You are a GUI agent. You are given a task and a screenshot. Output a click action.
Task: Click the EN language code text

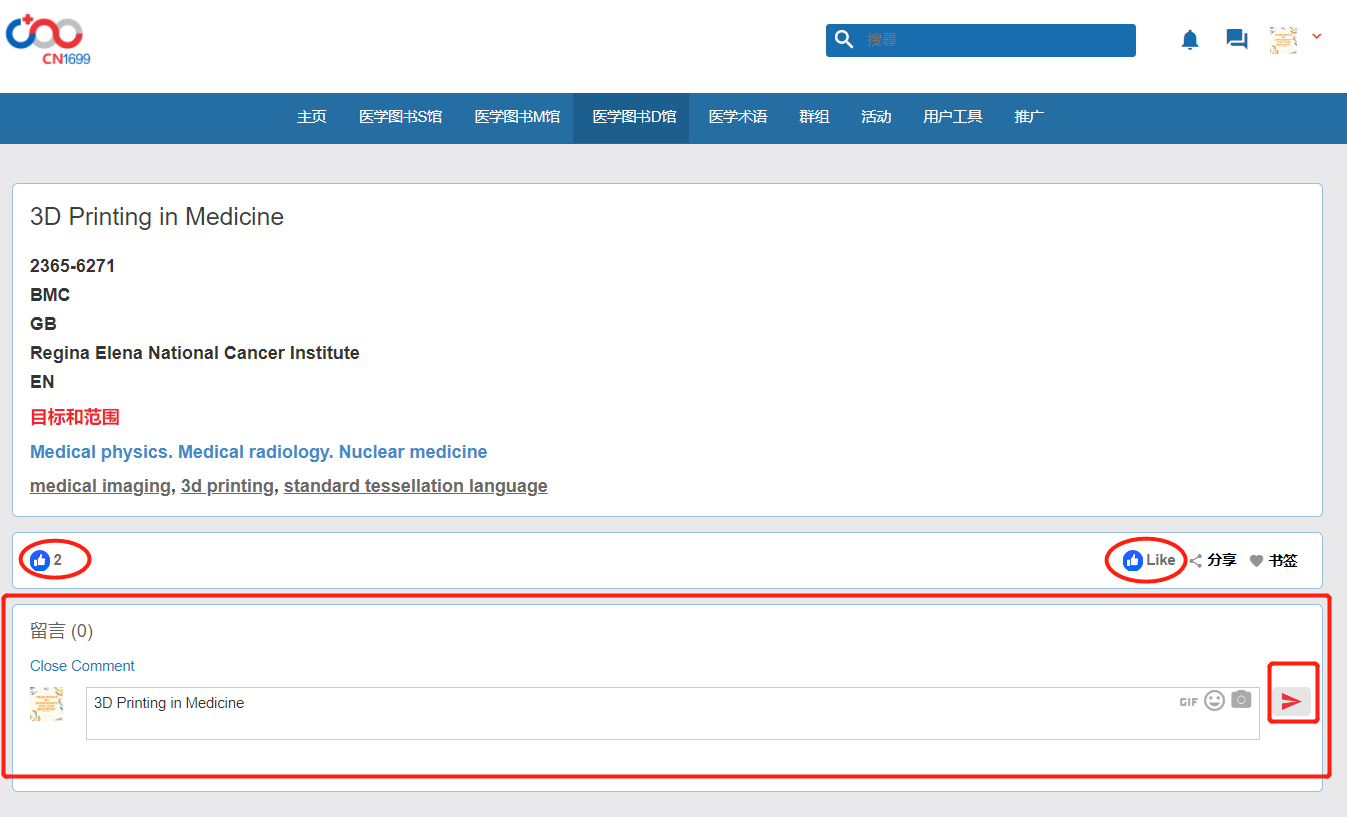[42, 382]
